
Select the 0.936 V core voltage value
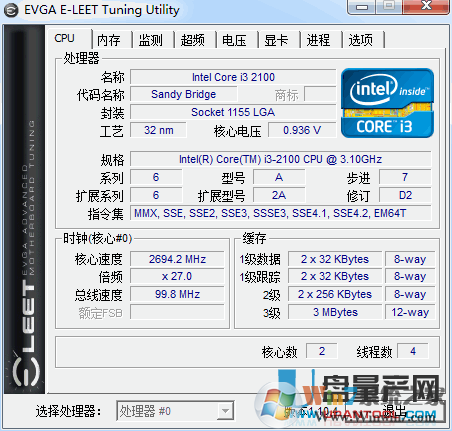pos(302,130)
